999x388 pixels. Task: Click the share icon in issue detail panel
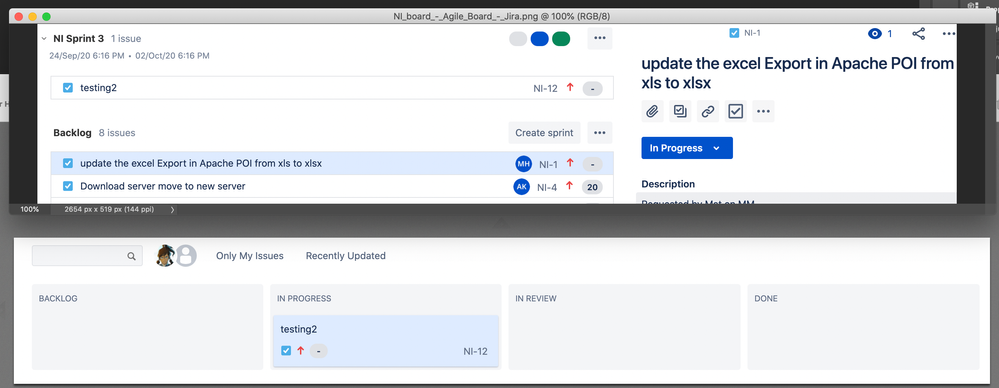[x=918, y=34]
